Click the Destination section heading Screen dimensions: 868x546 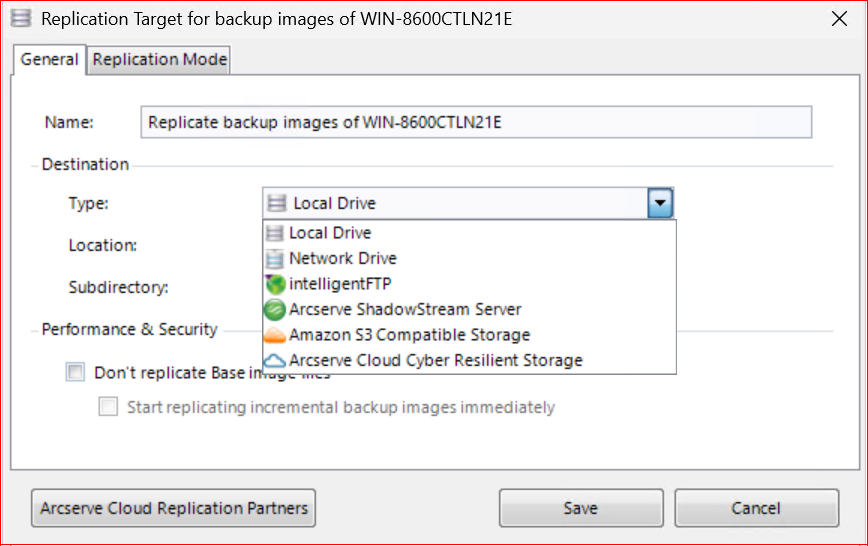tap(85, 164)
